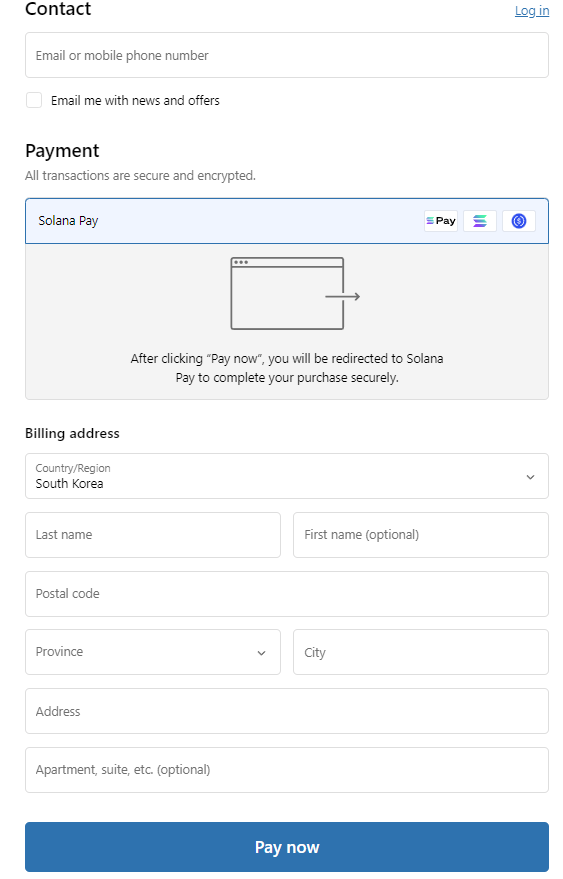Focus the Postal code field
This screenshot has width=563, height=879.
click(287, 594)
